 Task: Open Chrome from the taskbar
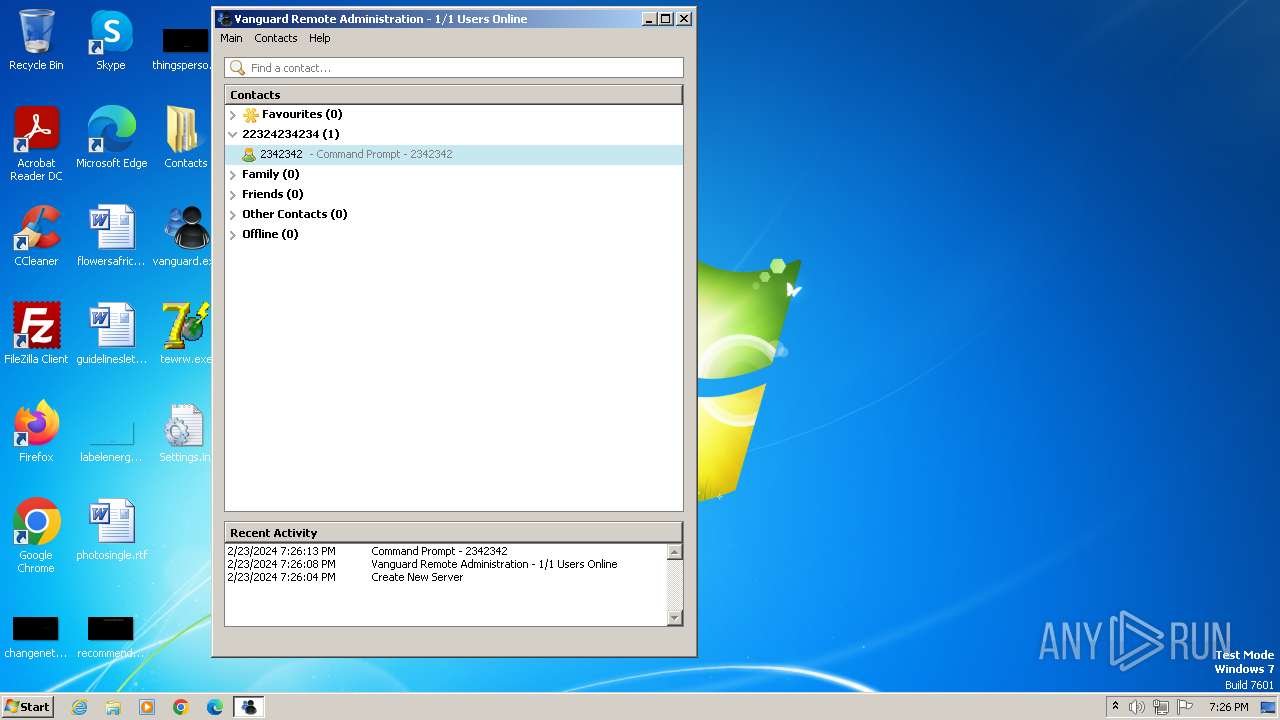181,707
